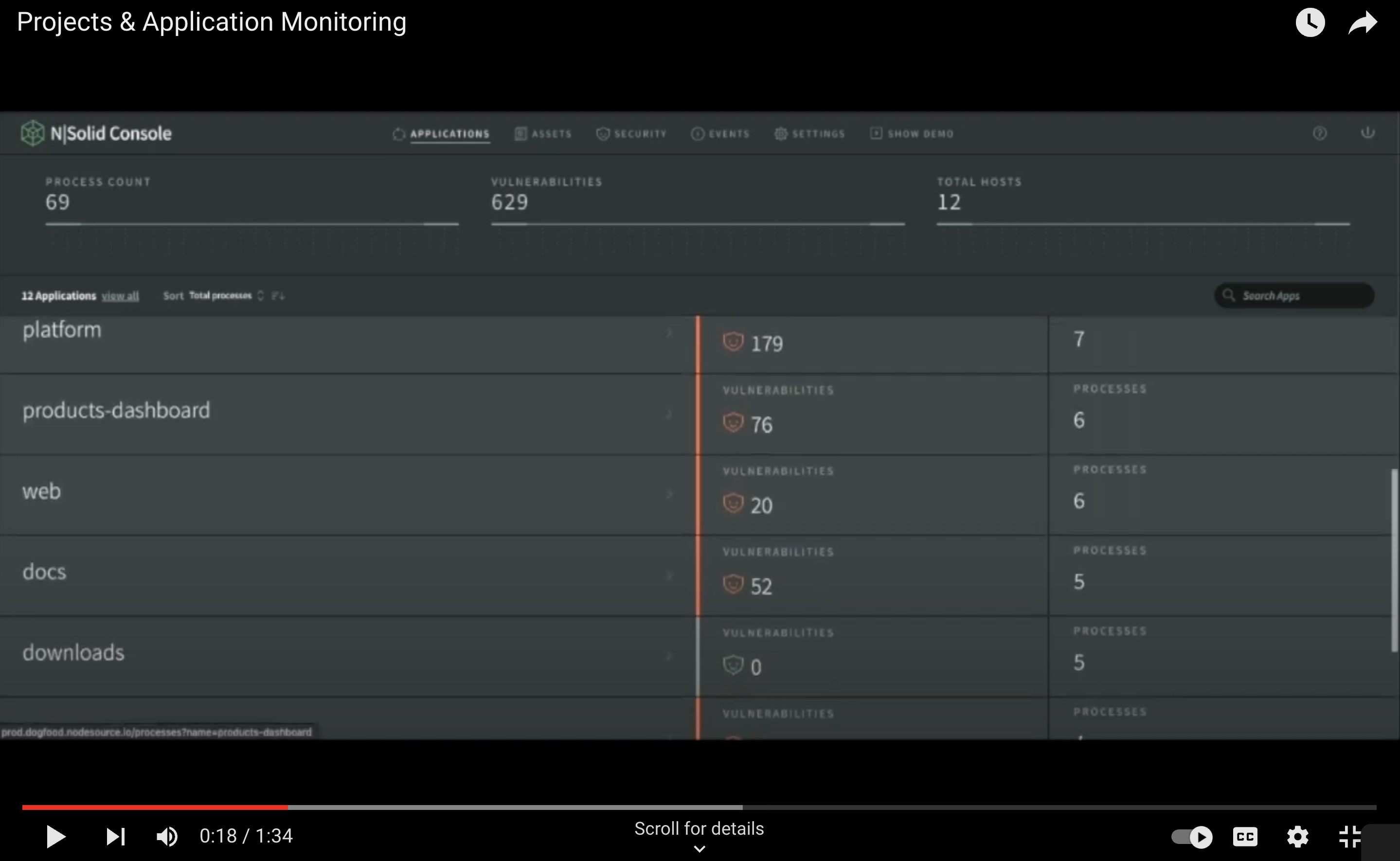Screen dimensions: 1400x861
Task: Expand the web application row chevron
Action: pyautogui.click(x=669, y=494)
